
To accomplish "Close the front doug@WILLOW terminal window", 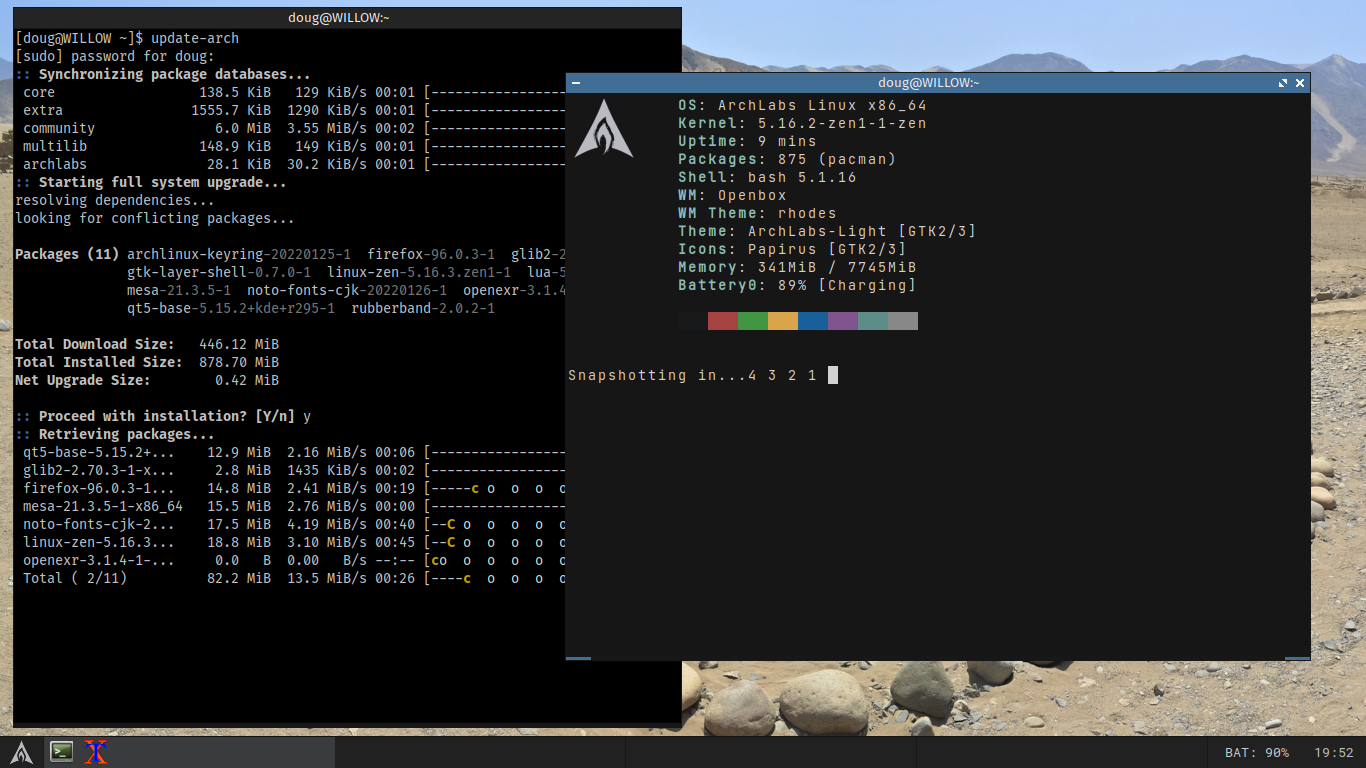I will [1299, 83].
